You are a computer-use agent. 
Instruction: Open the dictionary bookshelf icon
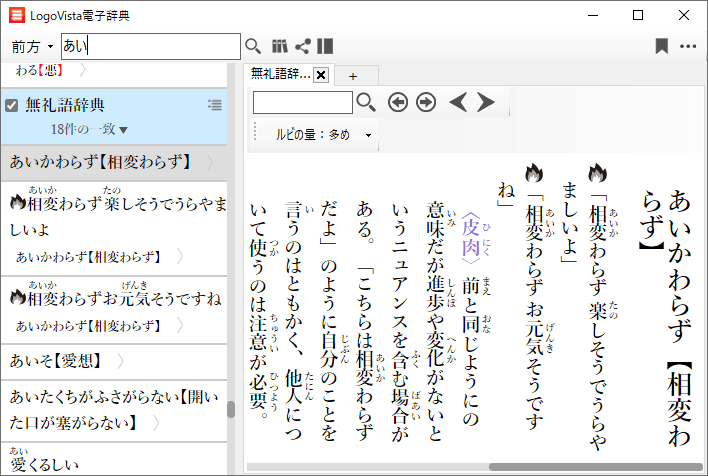pos(280,46)
